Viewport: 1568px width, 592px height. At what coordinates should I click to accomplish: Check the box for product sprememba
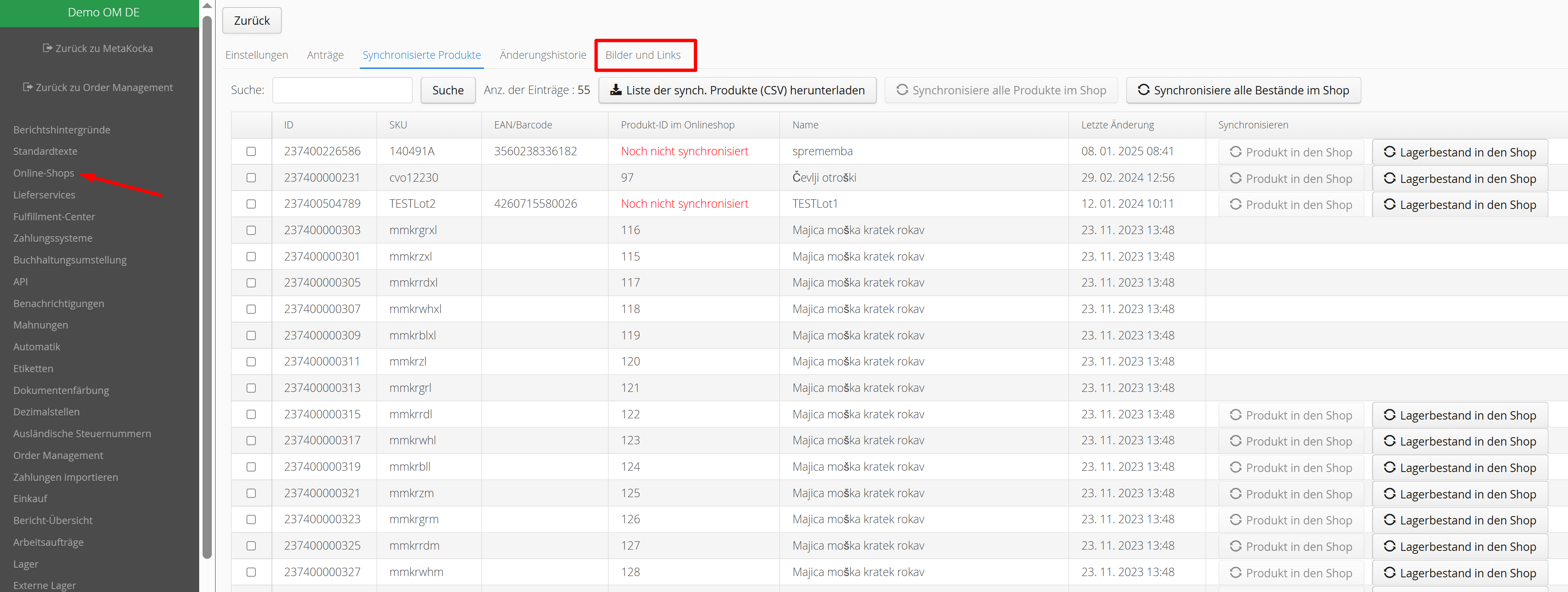tap(251, 151)
